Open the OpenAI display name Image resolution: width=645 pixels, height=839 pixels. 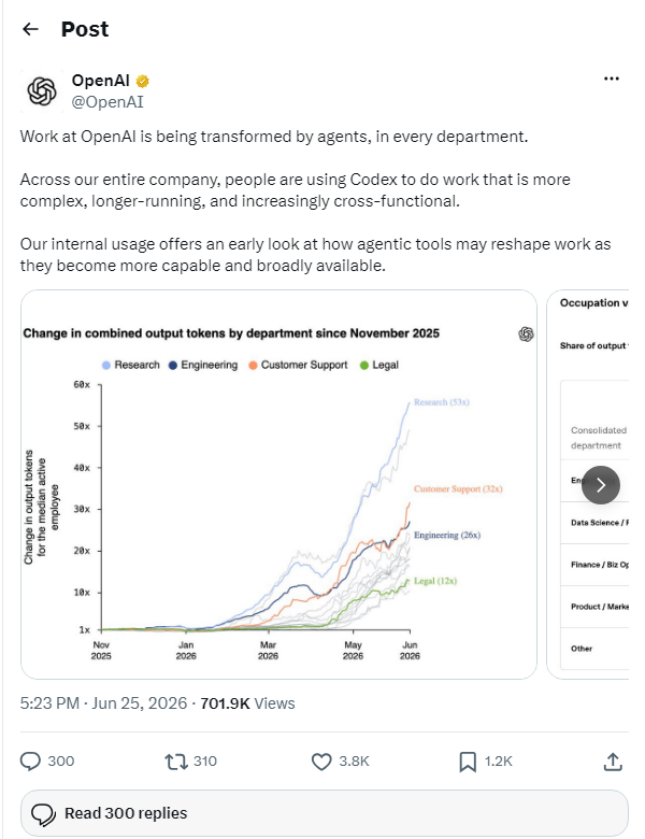coord(101,80)
